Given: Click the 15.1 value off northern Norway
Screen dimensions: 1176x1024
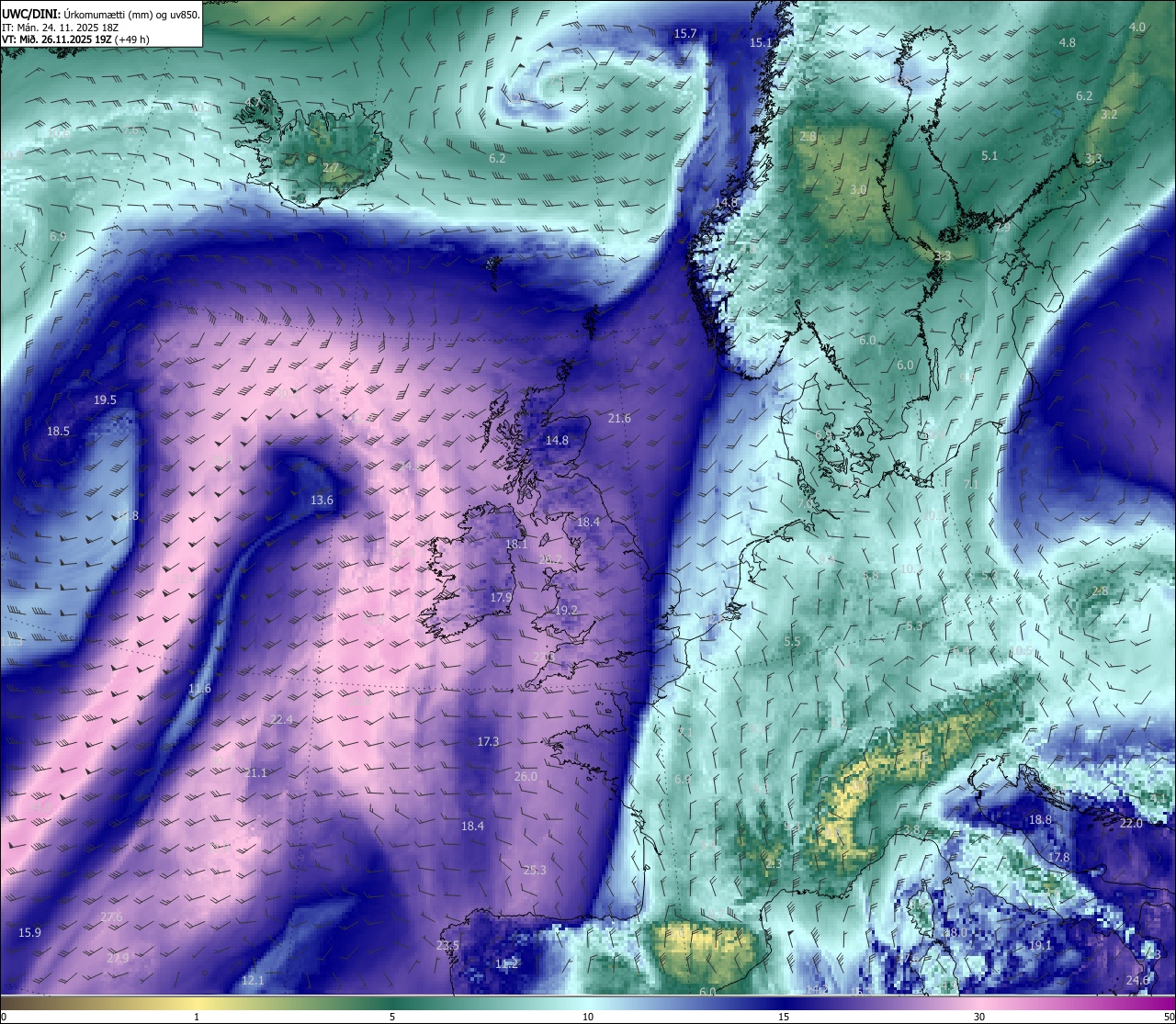Looking at the screenshot, I should pyautogui.click(x=762, y=43).
